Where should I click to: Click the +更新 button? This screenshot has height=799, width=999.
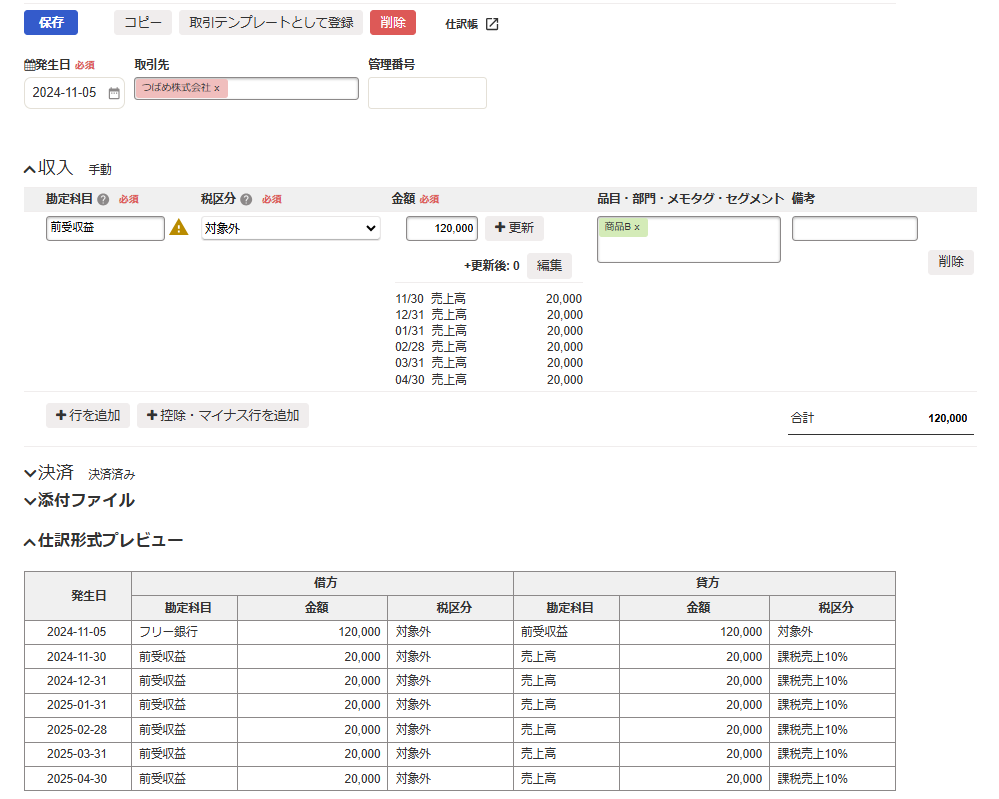point(514,228)
